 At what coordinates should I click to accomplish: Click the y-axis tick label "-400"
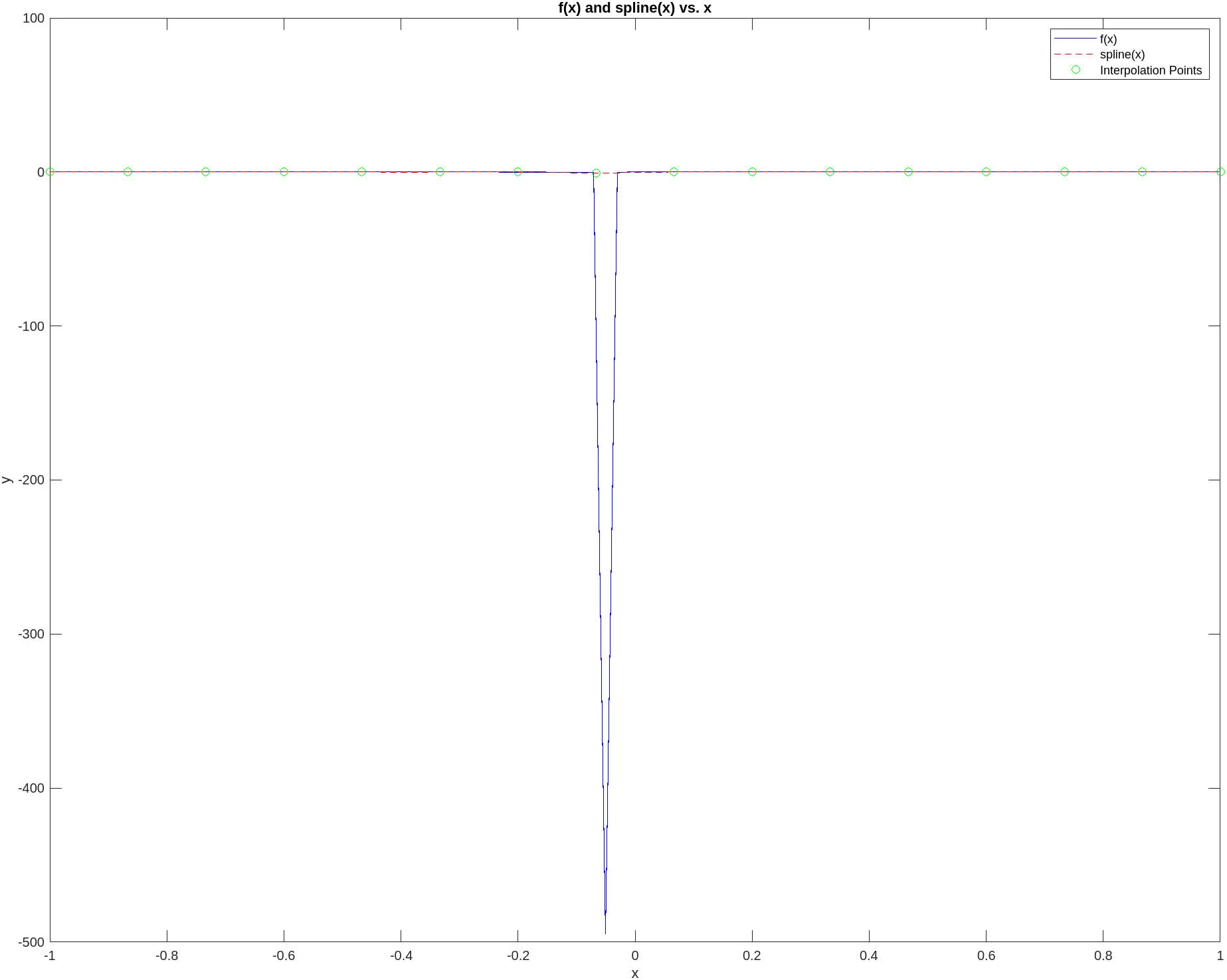[x=31, y=788]
